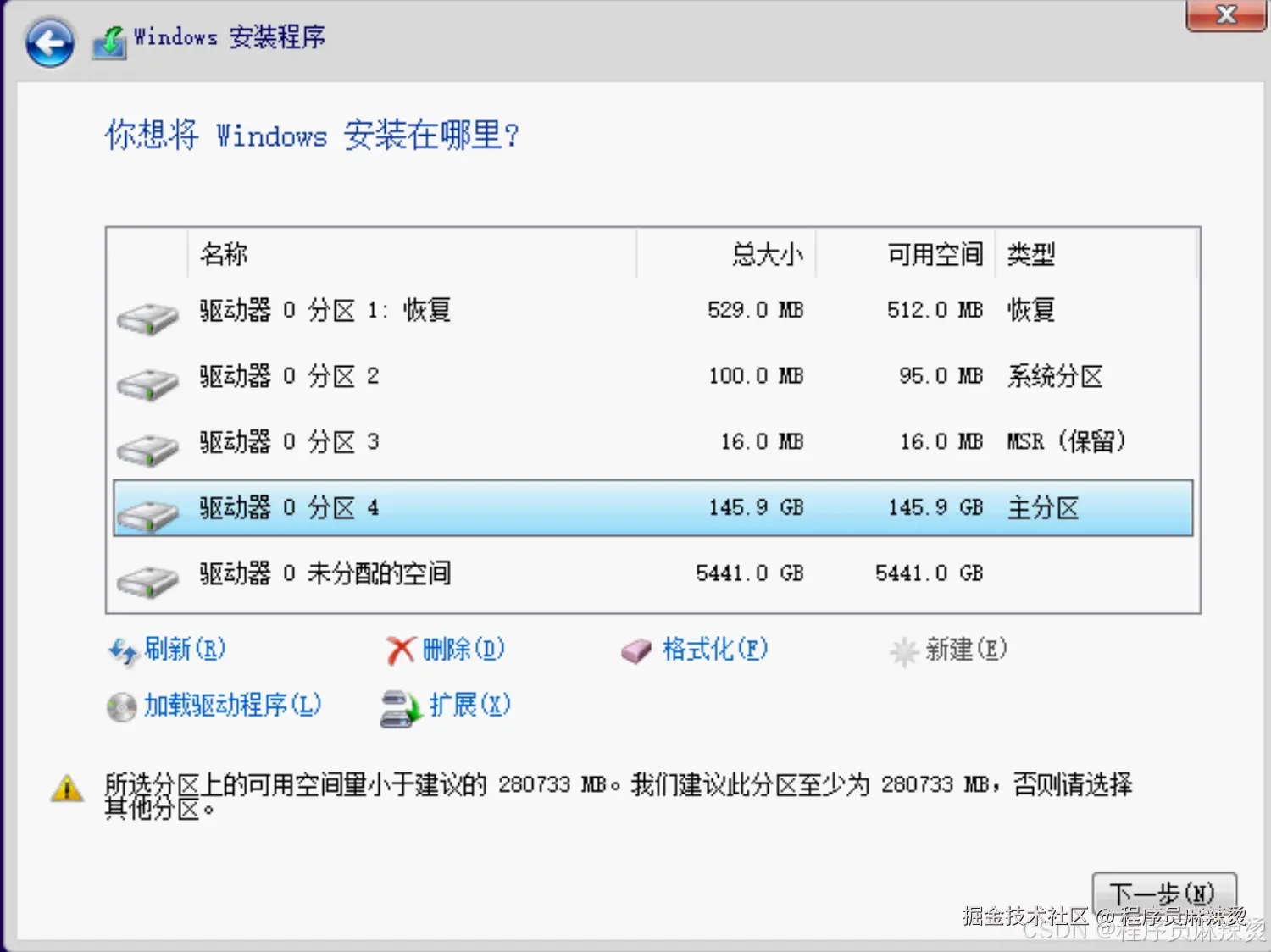The width and height of the screenshot is (1271, 952).
Task: Click the 刷新(R) link
Action: (x=185, y=650)
